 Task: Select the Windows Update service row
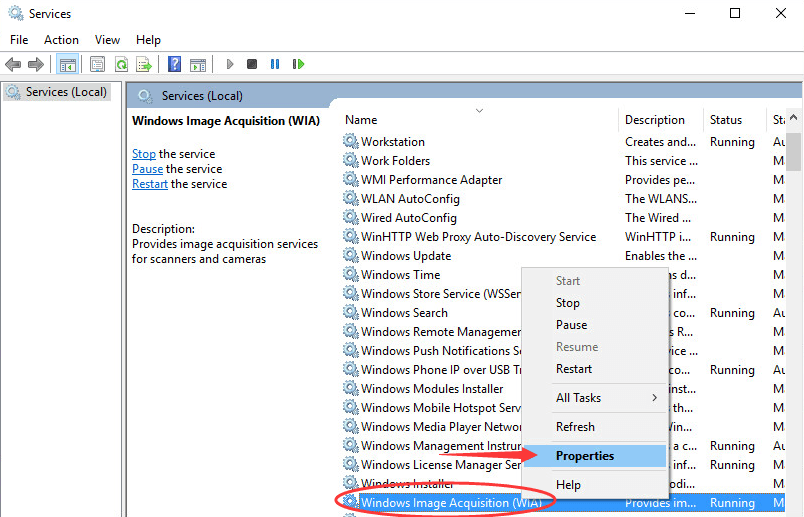tap(406, 256)
